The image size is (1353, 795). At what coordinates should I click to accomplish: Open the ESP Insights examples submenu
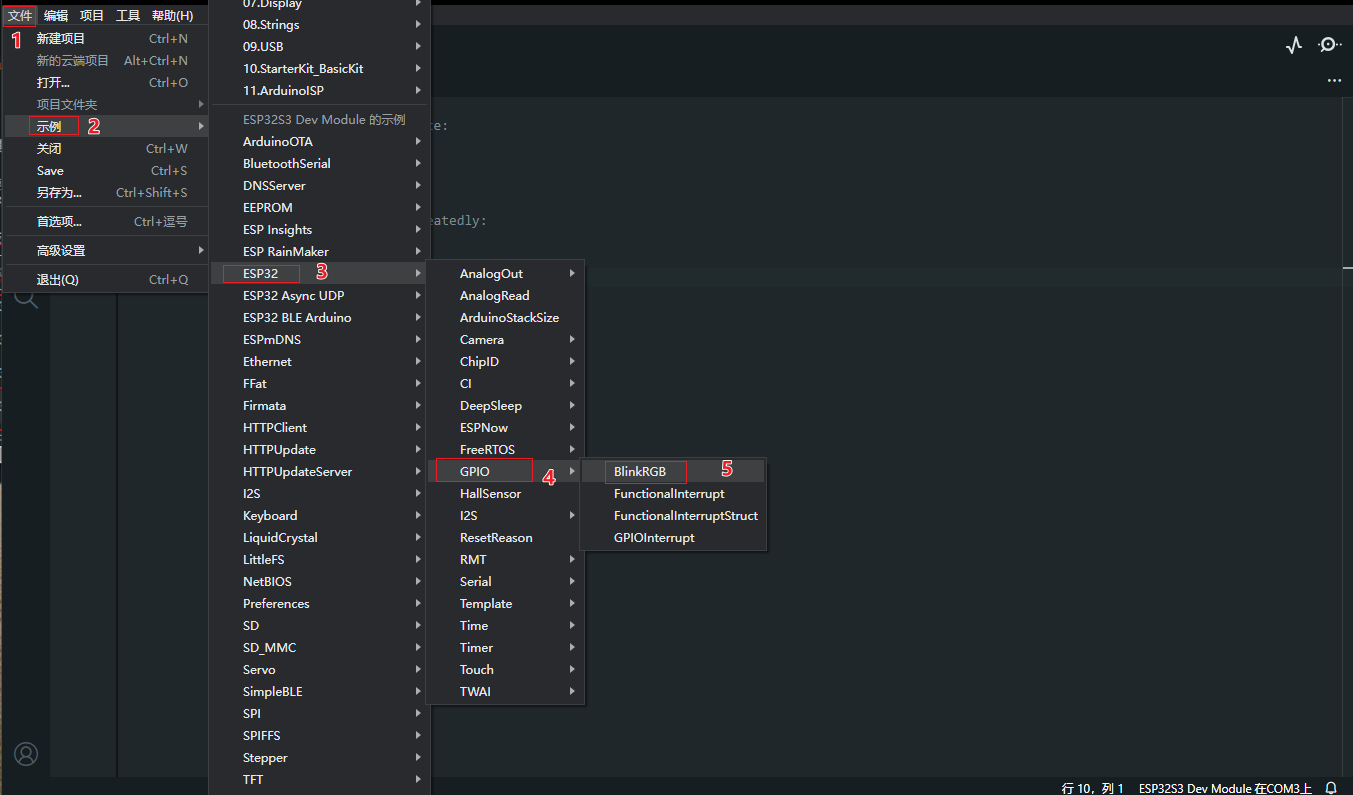click(x=319, y=230)
